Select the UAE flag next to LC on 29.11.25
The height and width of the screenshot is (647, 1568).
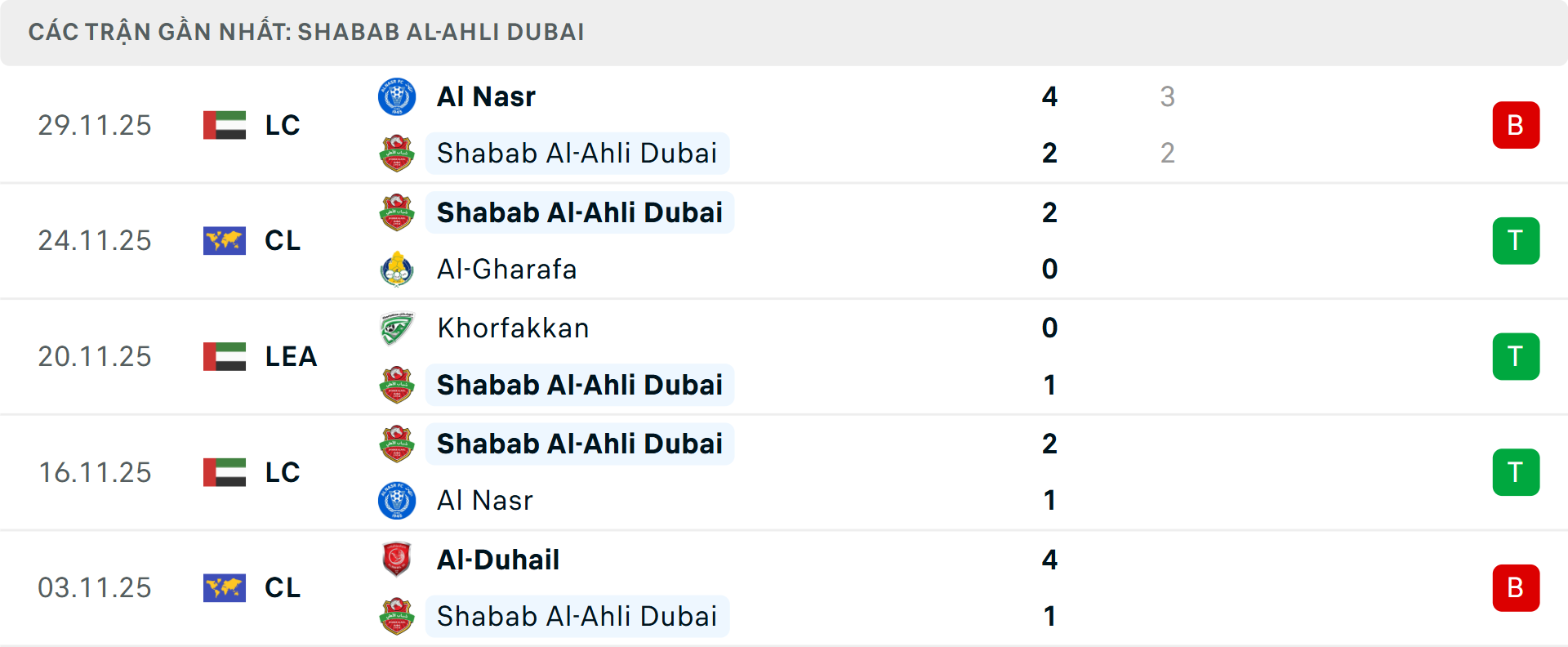point(223,124)
